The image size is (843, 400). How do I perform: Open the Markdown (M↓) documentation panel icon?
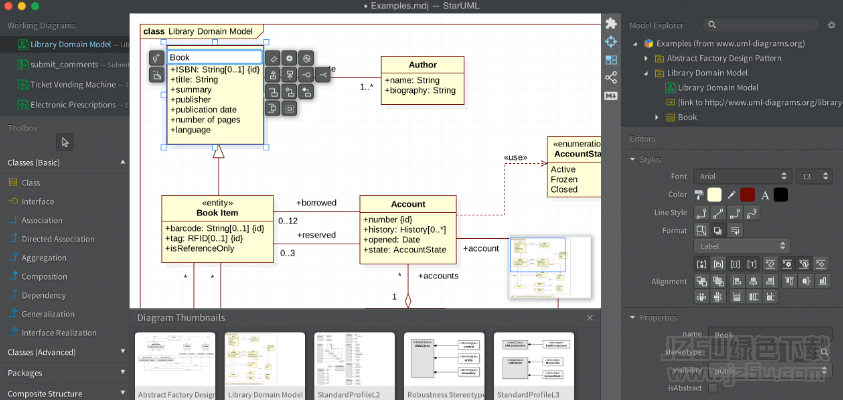[x=611, y=96]
